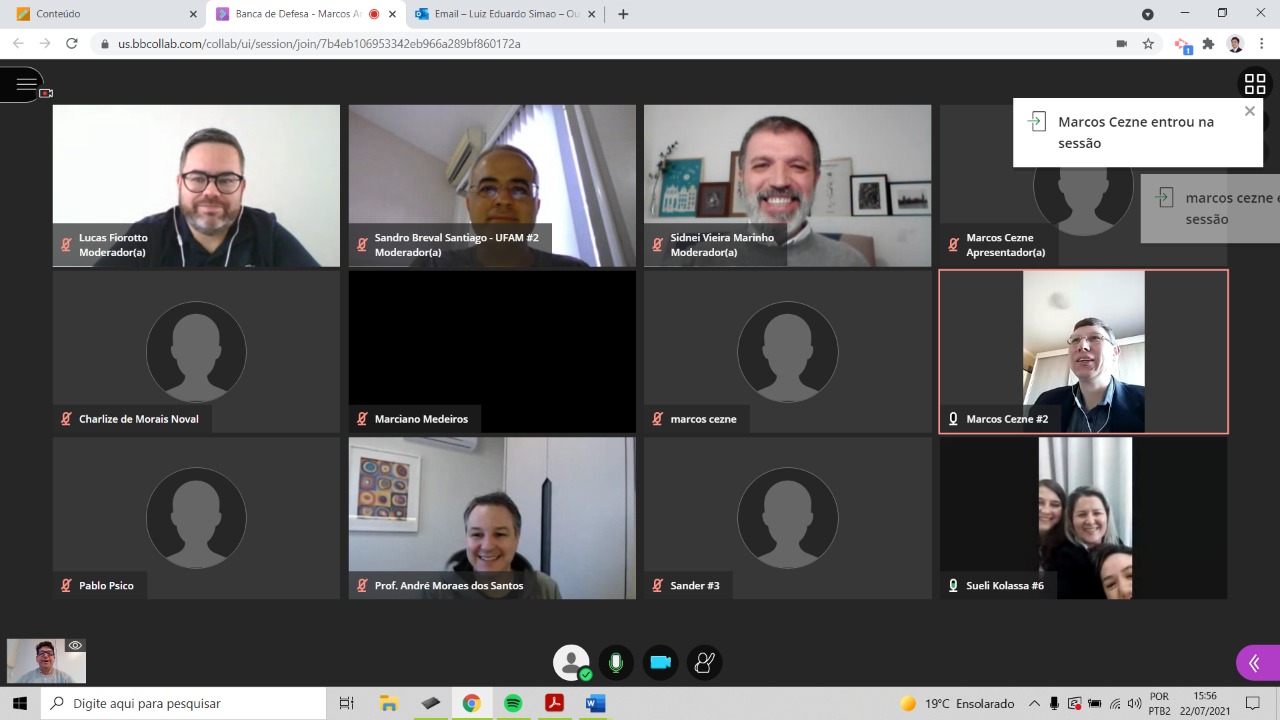
Task: Open my status and settings avatar
Action: point(571,662)
